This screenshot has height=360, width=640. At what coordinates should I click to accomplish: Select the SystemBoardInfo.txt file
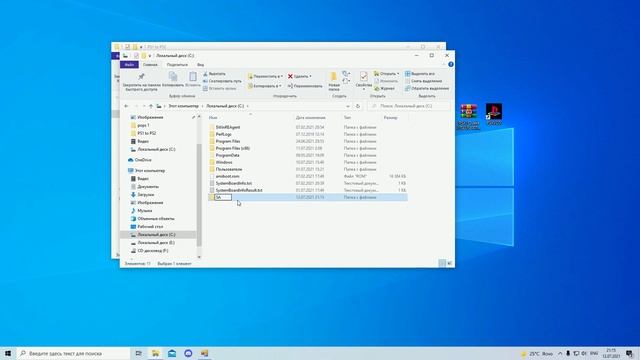[x=233, y=183]
